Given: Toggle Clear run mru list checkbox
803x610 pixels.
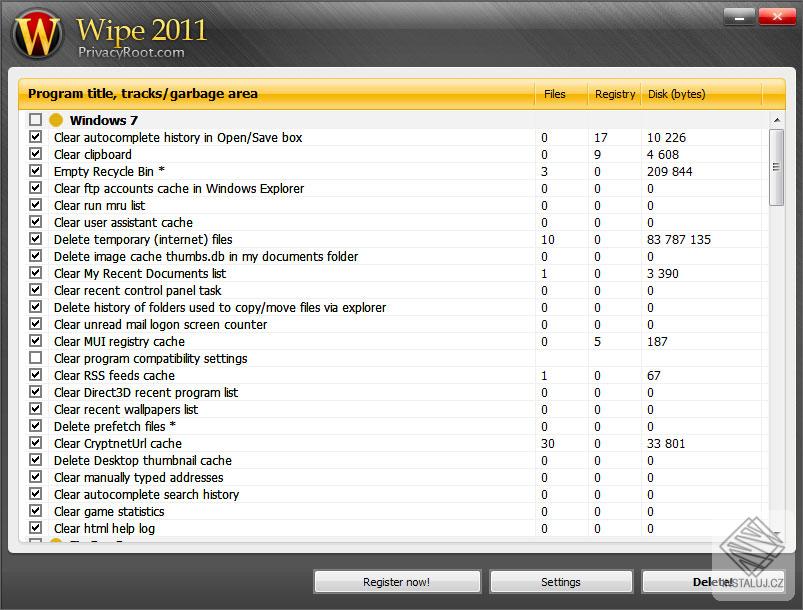Looking at the screenshot, I should pos(35,205).
